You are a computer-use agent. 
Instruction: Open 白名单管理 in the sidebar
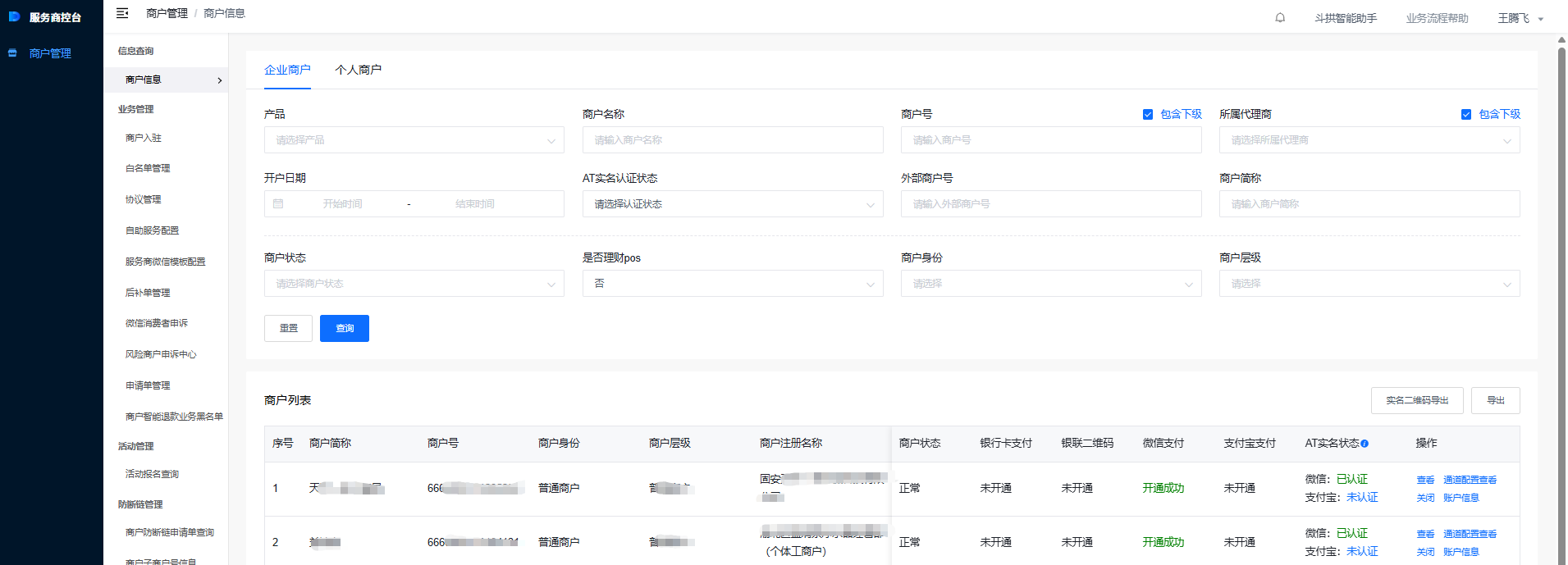[x=148, y=168]
